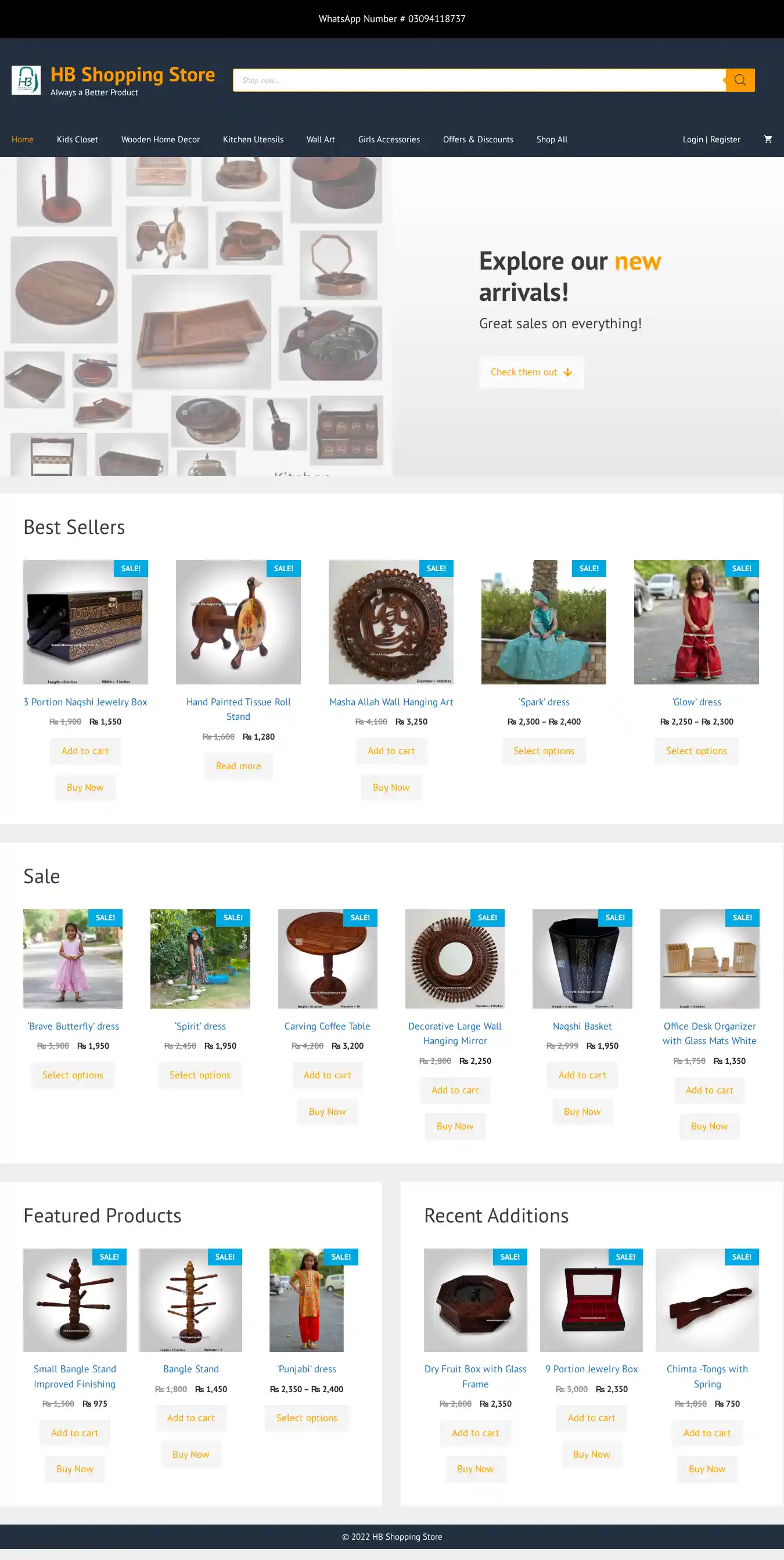Click 'Check them out' arrow button
The width and height of the screenshot is (784, 1560).
click(531, 372)
